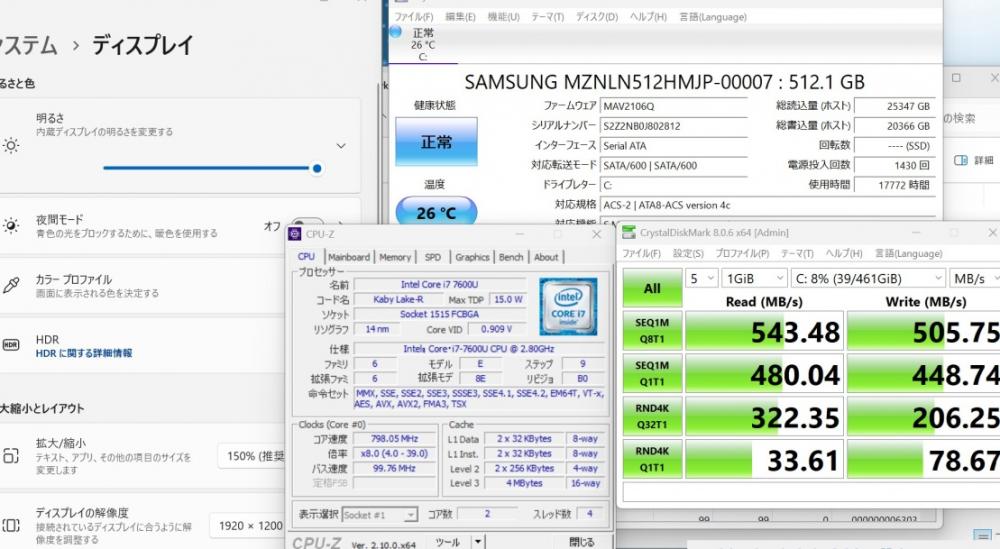Click the 使用時間 value 17772 時間
This screenshot has height=549, width=1000.
click(x=895, y=185)
